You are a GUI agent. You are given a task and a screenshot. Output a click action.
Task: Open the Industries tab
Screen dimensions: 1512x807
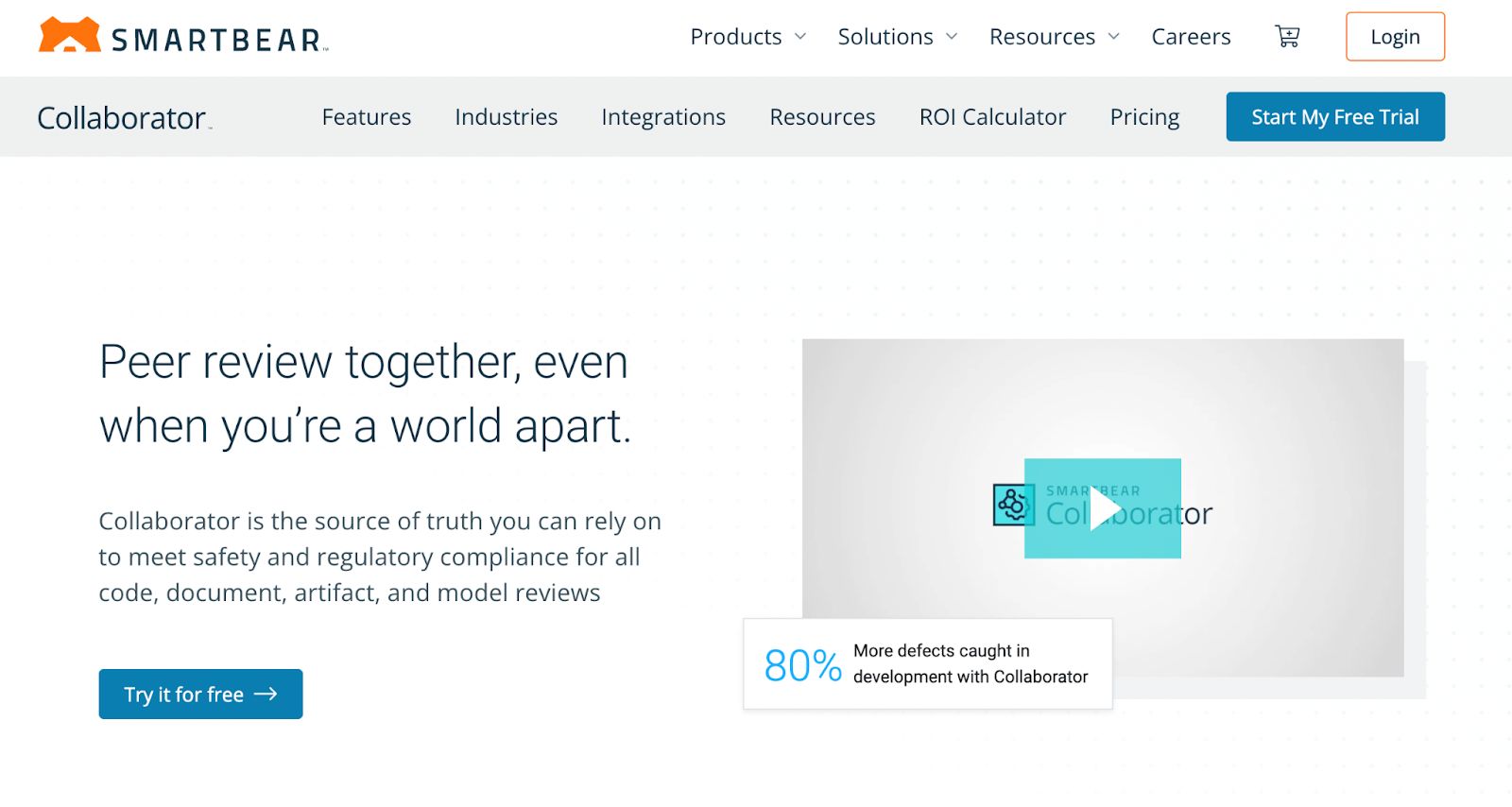click(507, 117)
